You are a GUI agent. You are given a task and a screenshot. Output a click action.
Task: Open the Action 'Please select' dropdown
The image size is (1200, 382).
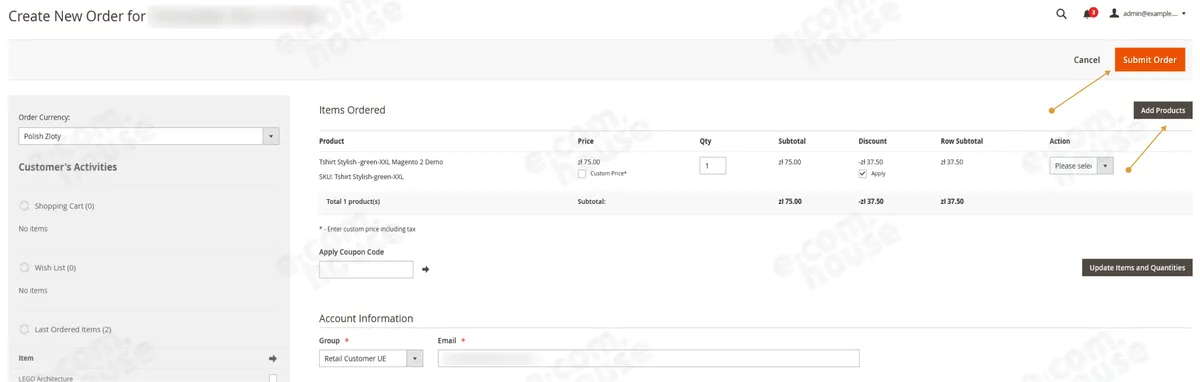pyautogui.click(x=1081, y=166)
